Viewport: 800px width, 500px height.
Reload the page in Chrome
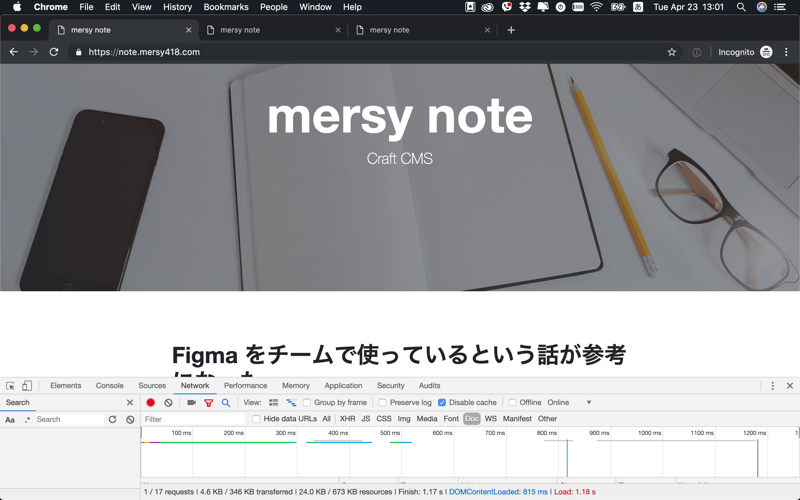tap(54, 52)
